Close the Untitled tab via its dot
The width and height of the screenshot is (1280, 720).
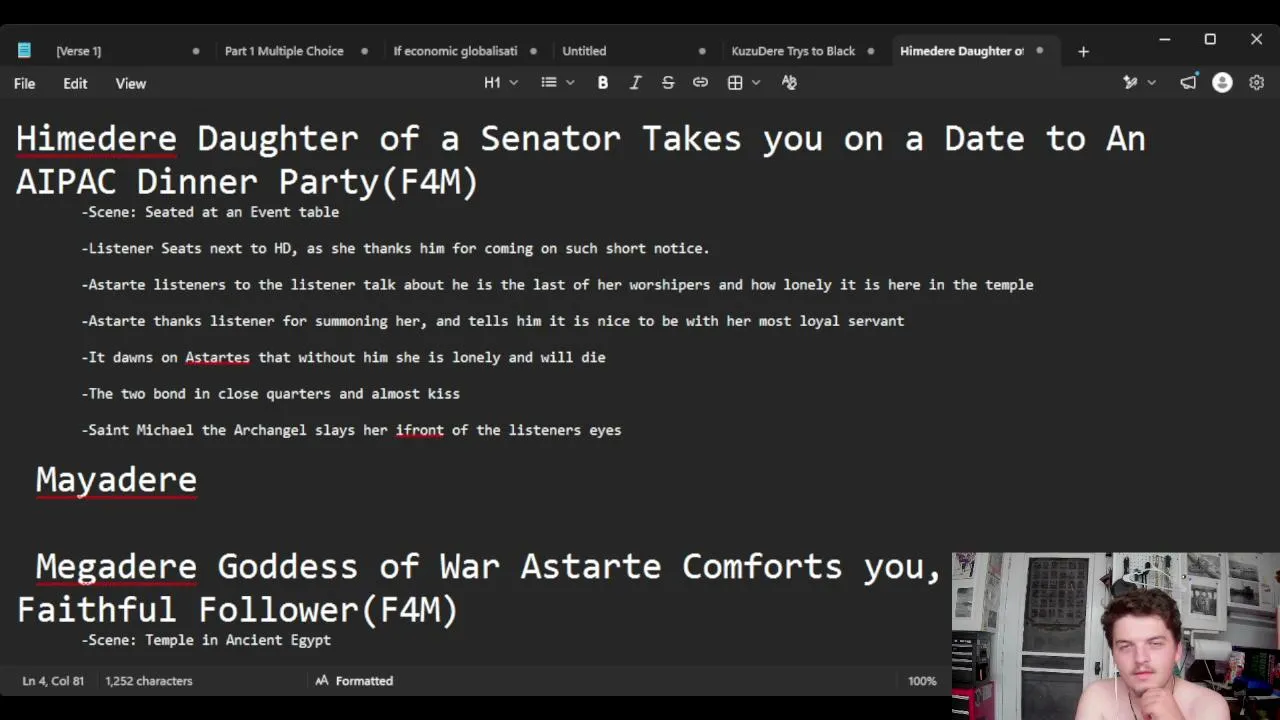pyautogui.click(x=702, y=51)
